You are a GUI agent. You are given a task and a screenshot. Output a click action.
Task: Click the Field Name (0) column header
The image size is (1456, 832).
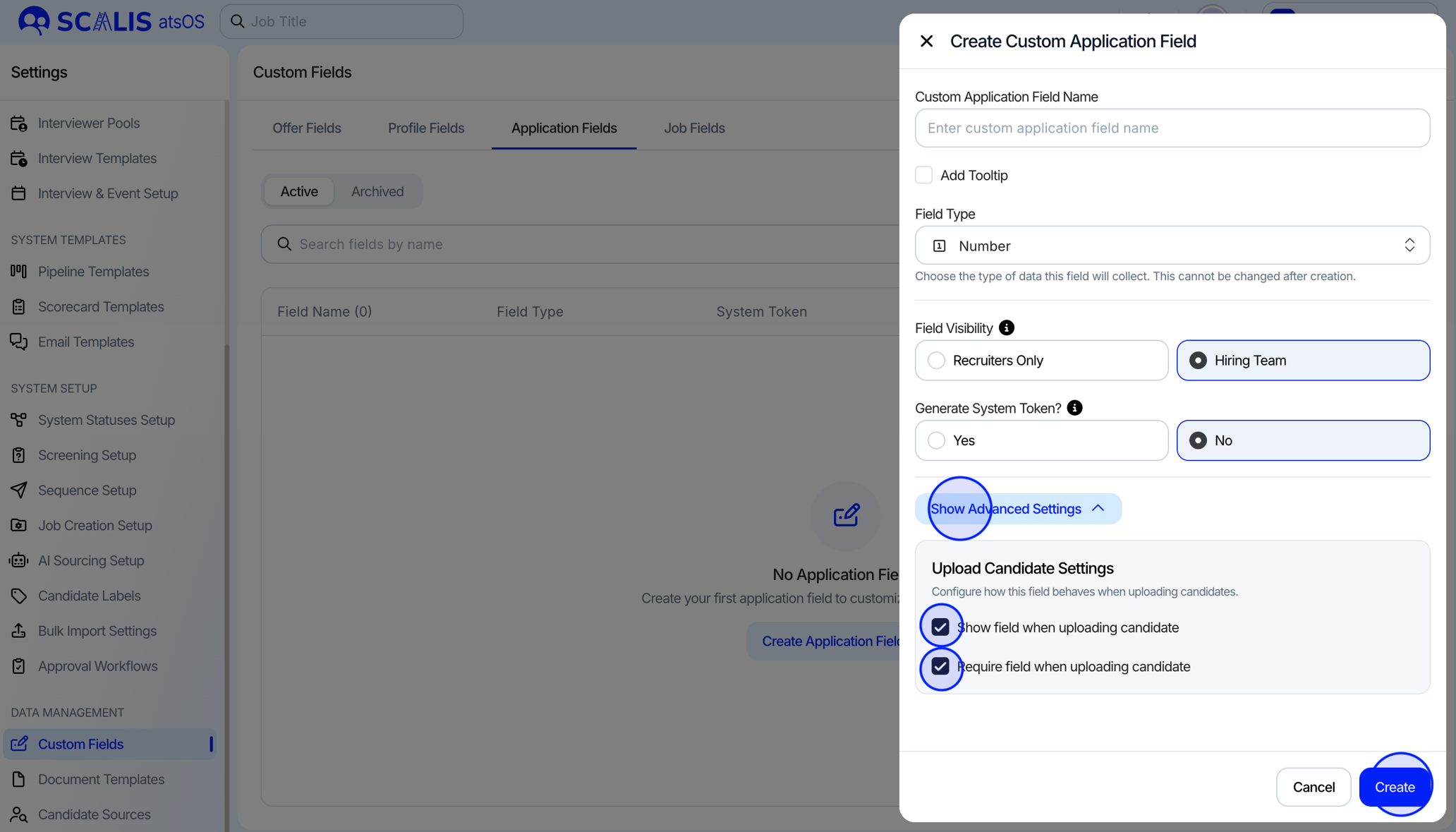pos(324,311)
